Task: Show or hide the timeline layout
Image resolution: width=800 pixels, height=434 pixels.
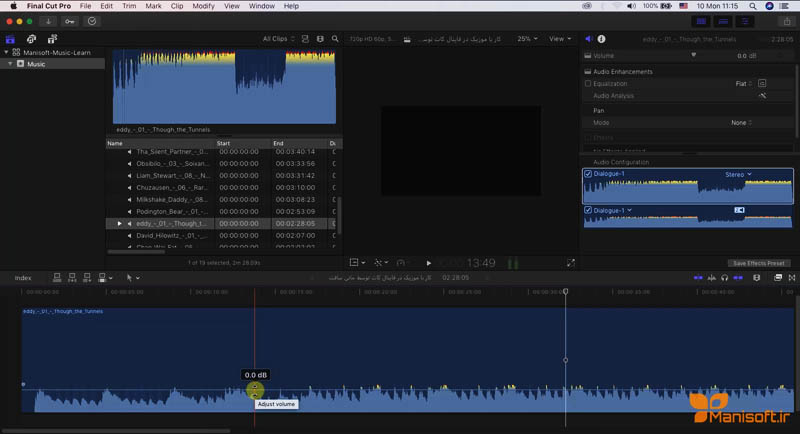Action: click(723, 21)
